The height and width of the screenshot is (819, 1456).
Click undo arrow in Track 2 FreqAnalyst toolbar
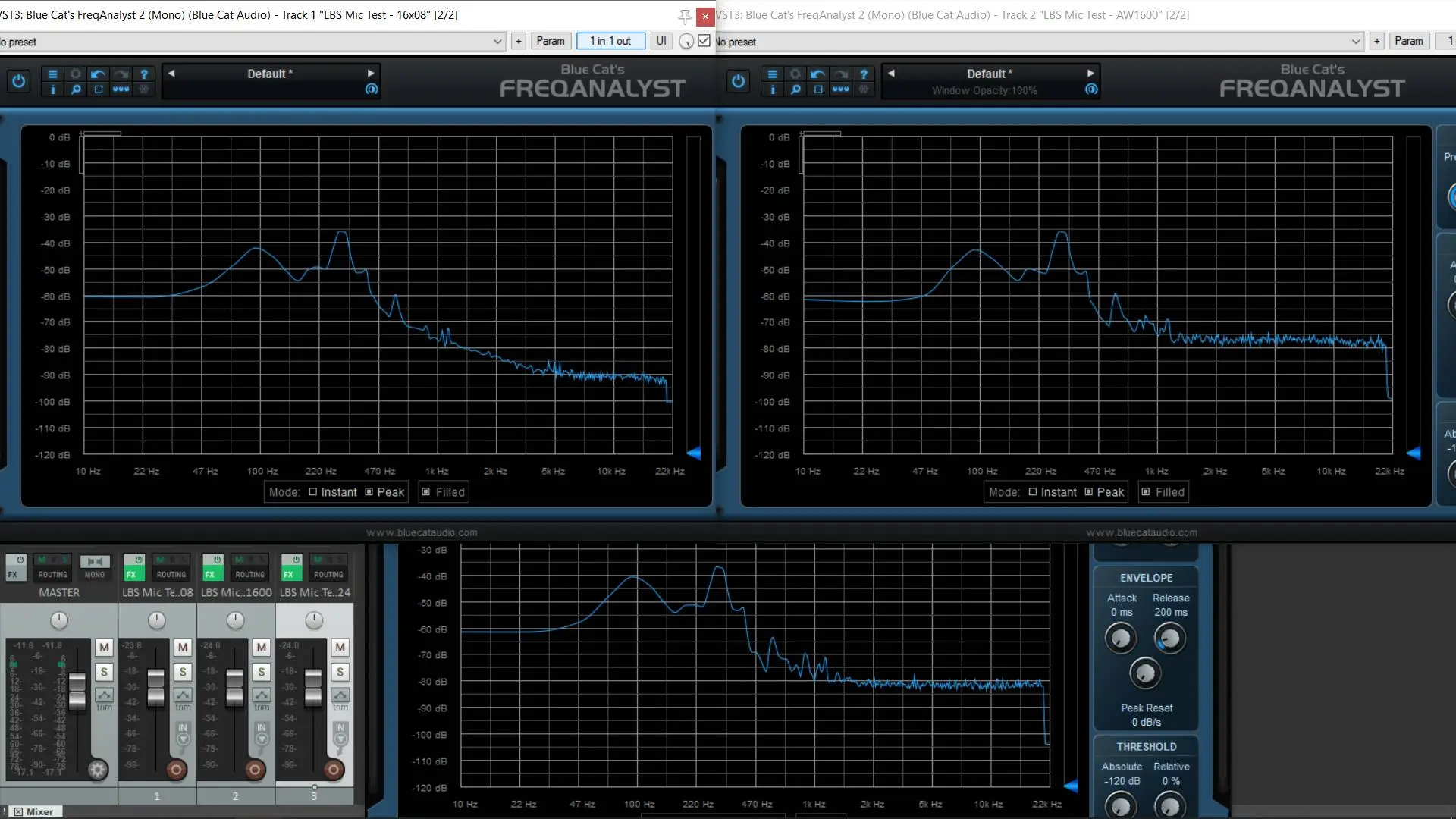pos(817,74)
